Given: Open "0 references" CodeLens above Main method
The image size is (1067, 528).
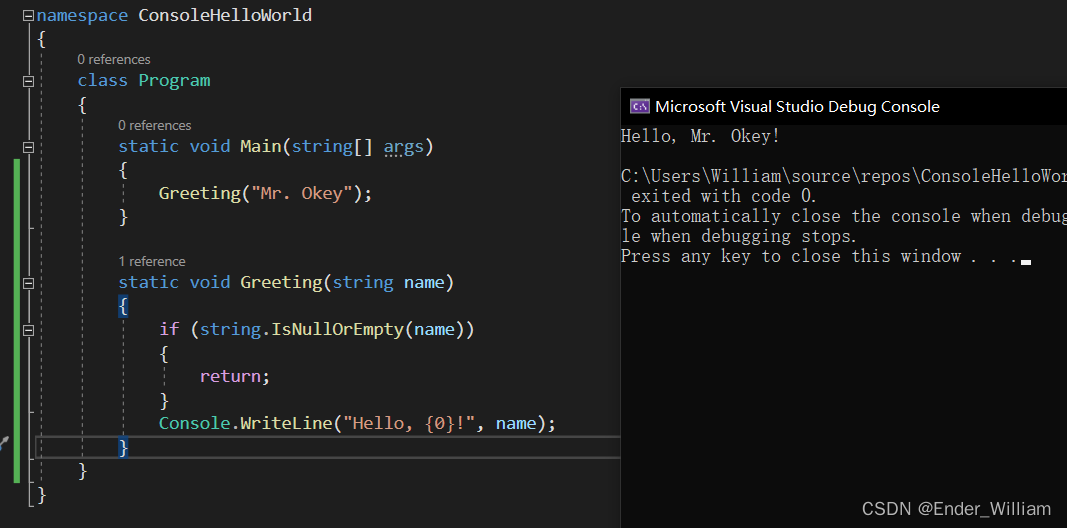Looking at the screenshot, I should (154, 125).
